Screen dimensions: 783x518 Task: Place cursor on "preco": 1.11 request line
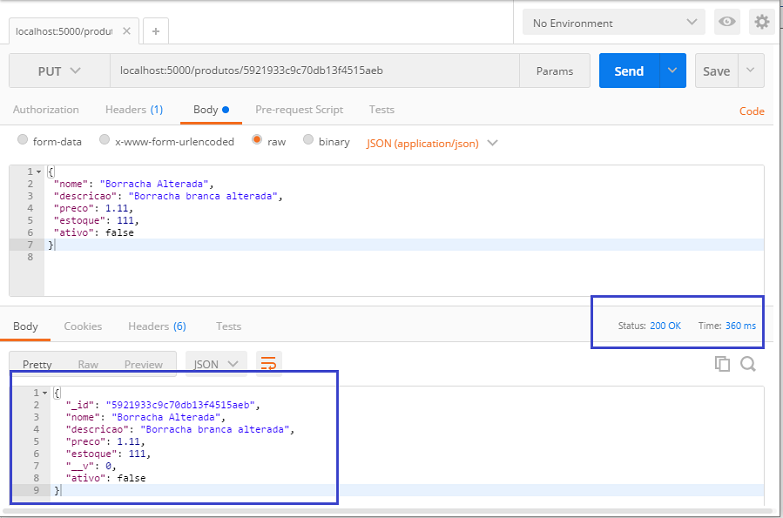(93, 208)
